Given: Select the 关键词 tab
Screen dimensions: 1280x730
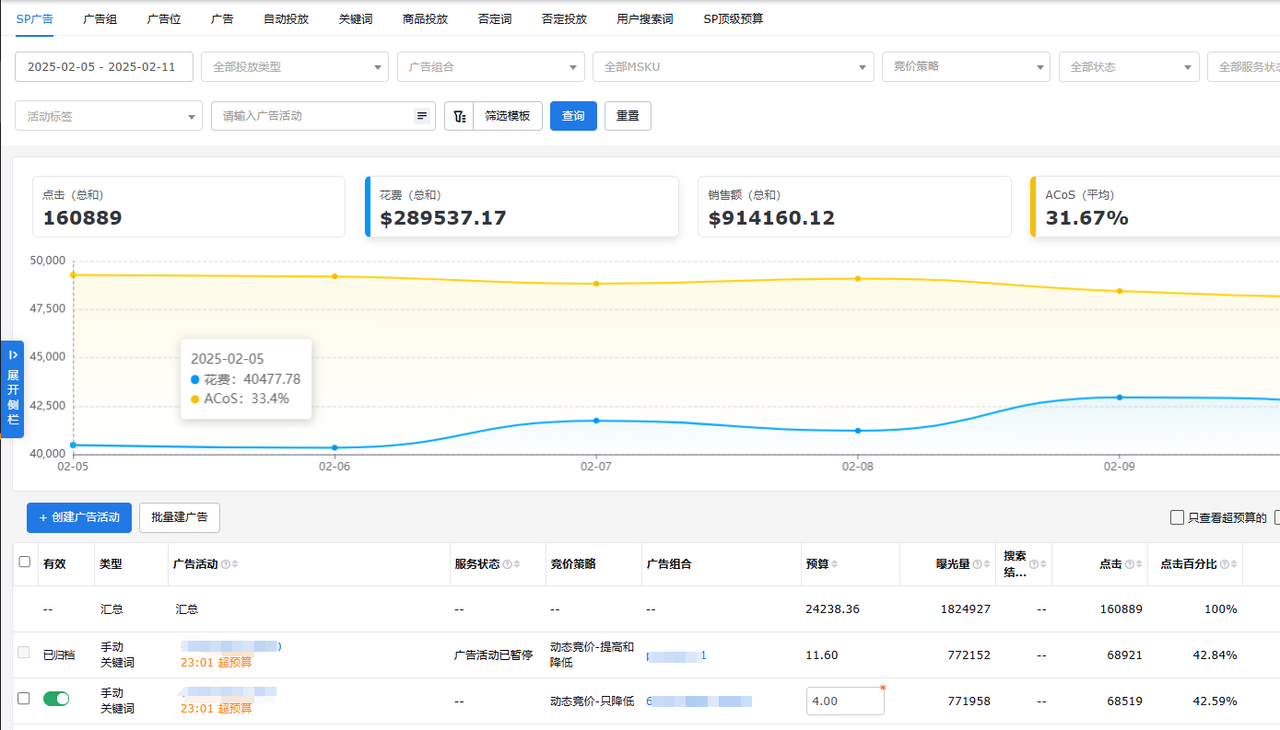Looking at the screenshot, I should [x=355, y=19].
